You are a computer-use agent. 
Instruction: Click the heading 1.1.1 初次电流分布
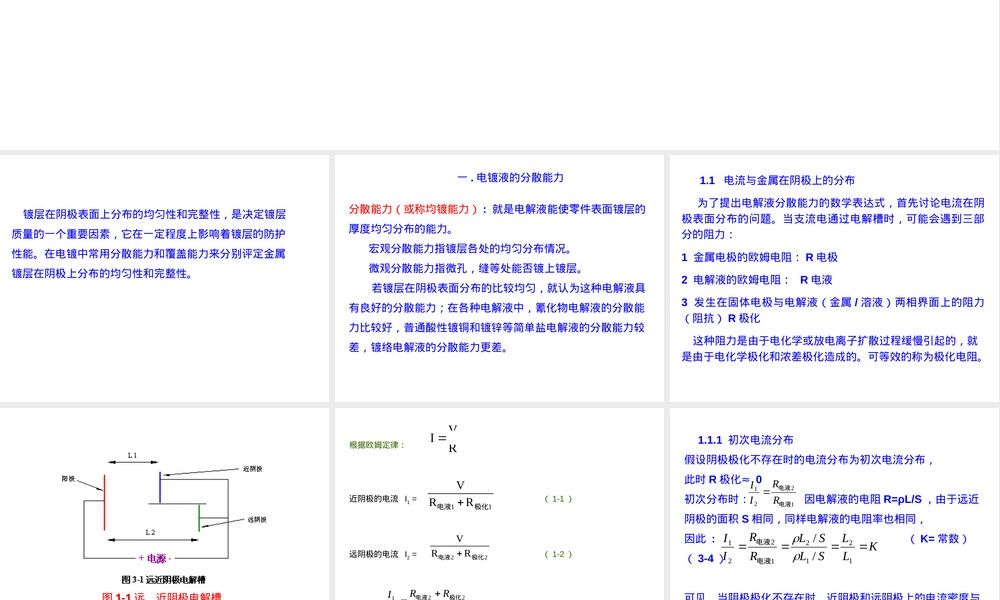(x=746, y=440)
